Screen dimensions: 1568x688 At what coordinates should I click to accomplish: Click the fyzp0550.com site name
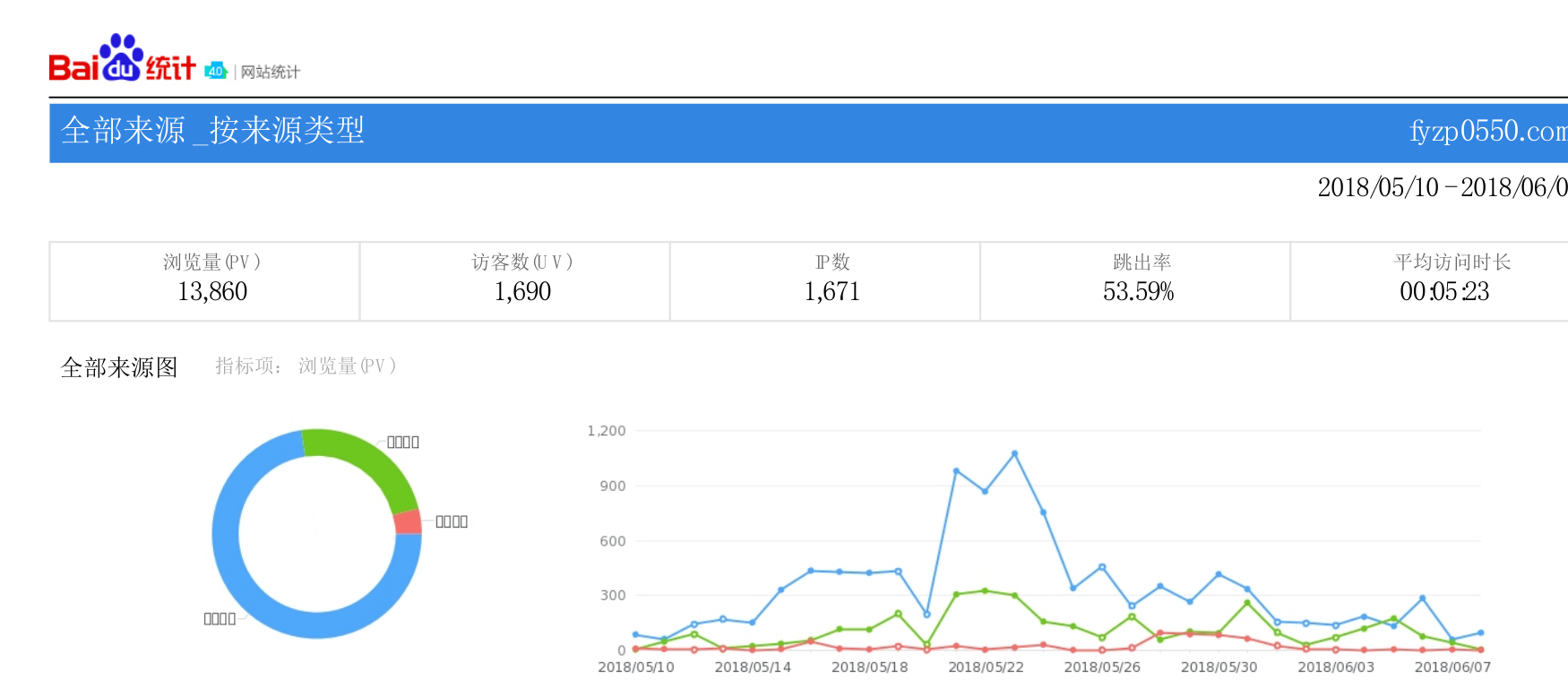(1488, 132)
